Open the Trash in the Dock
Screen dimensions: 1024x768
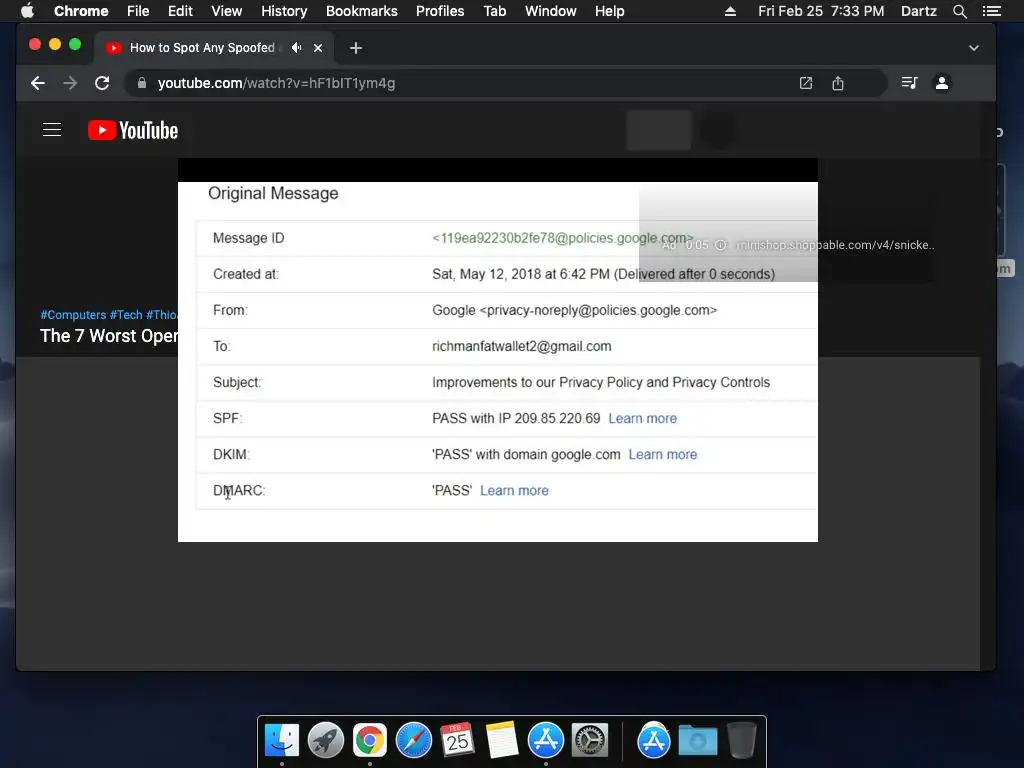coord(741,741)
